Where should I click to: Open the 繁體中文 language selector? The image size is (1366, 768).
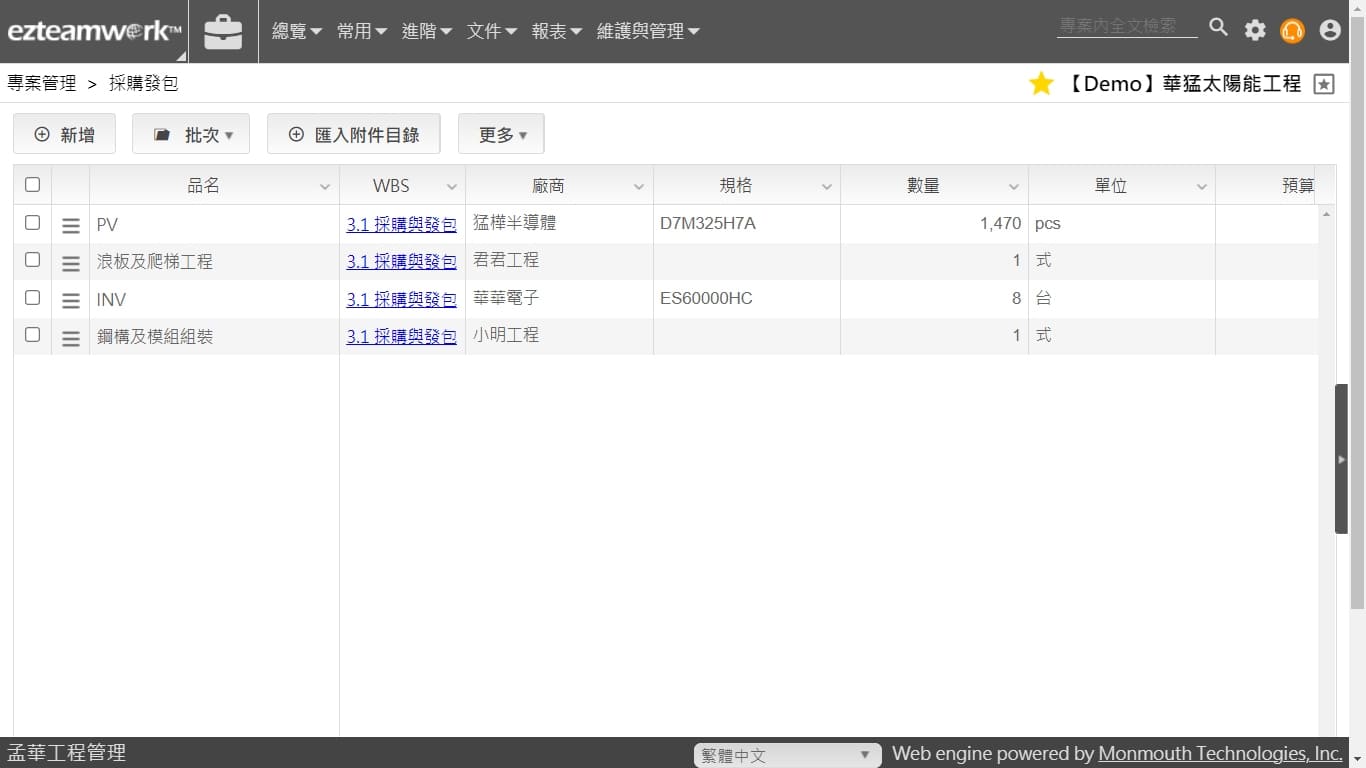point(786,755)
